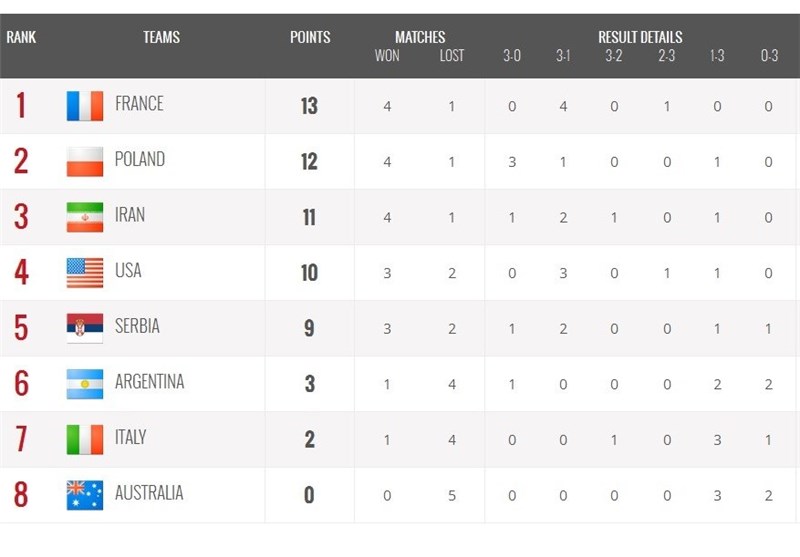Open the FRANCE team name link
The image size is (800, 557).
pos(139,104)
